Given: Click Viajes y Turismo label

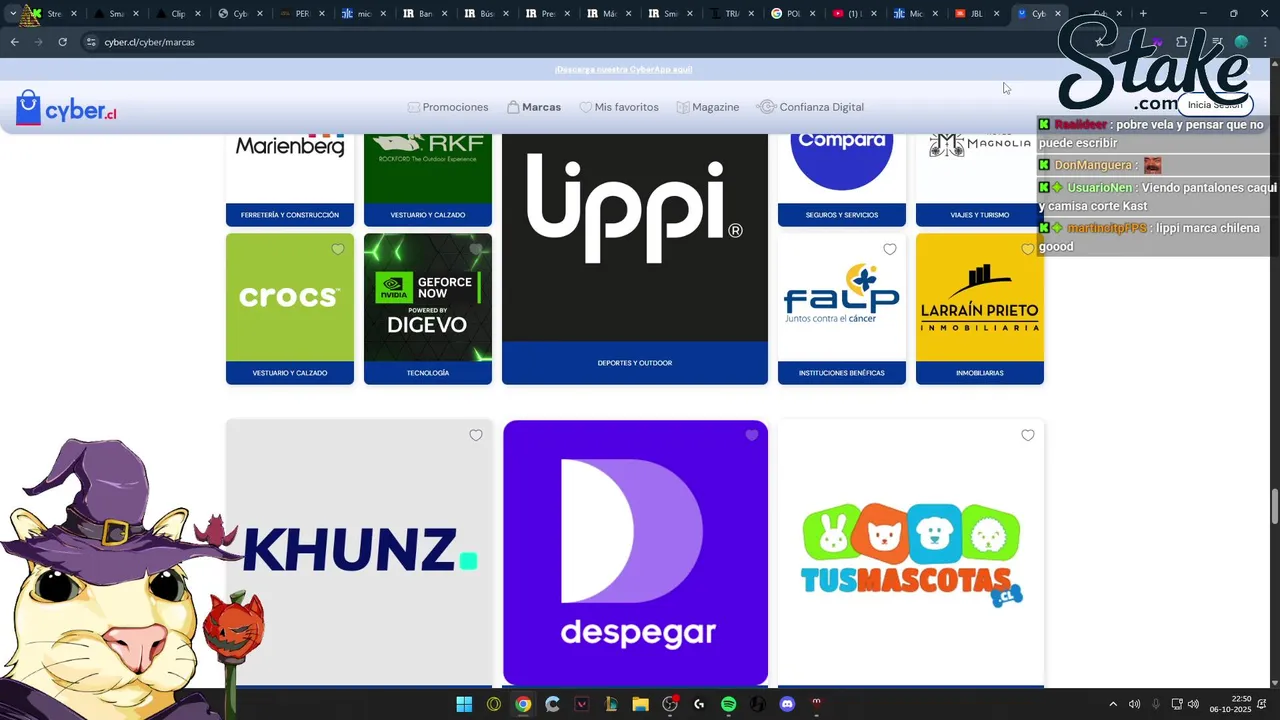Looking at the screenshot, I should point(980,215).
